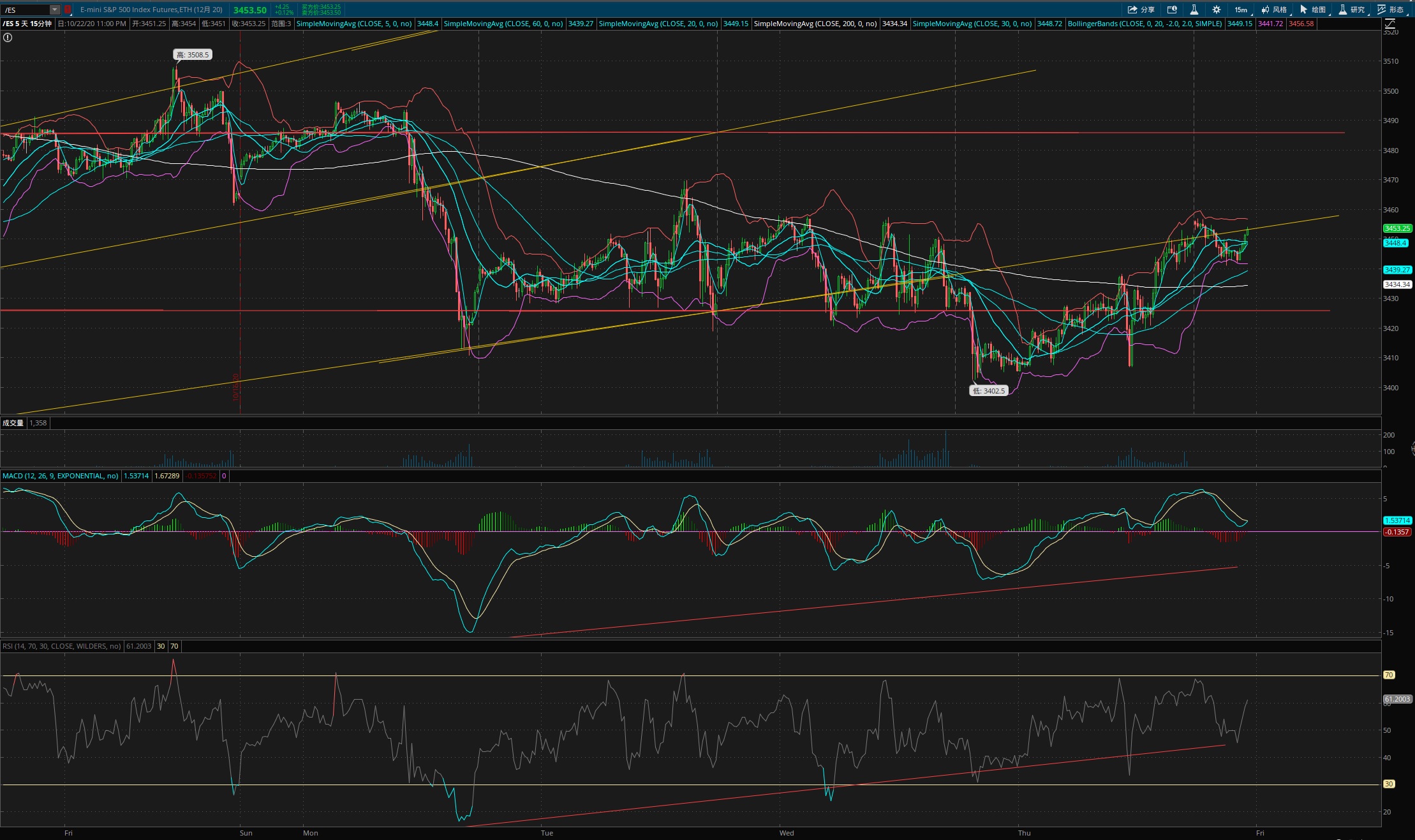Viewport: 1415px width, 840px height.
Task: Open the 15m timeframe dropdown
Action: (1242, 10)
